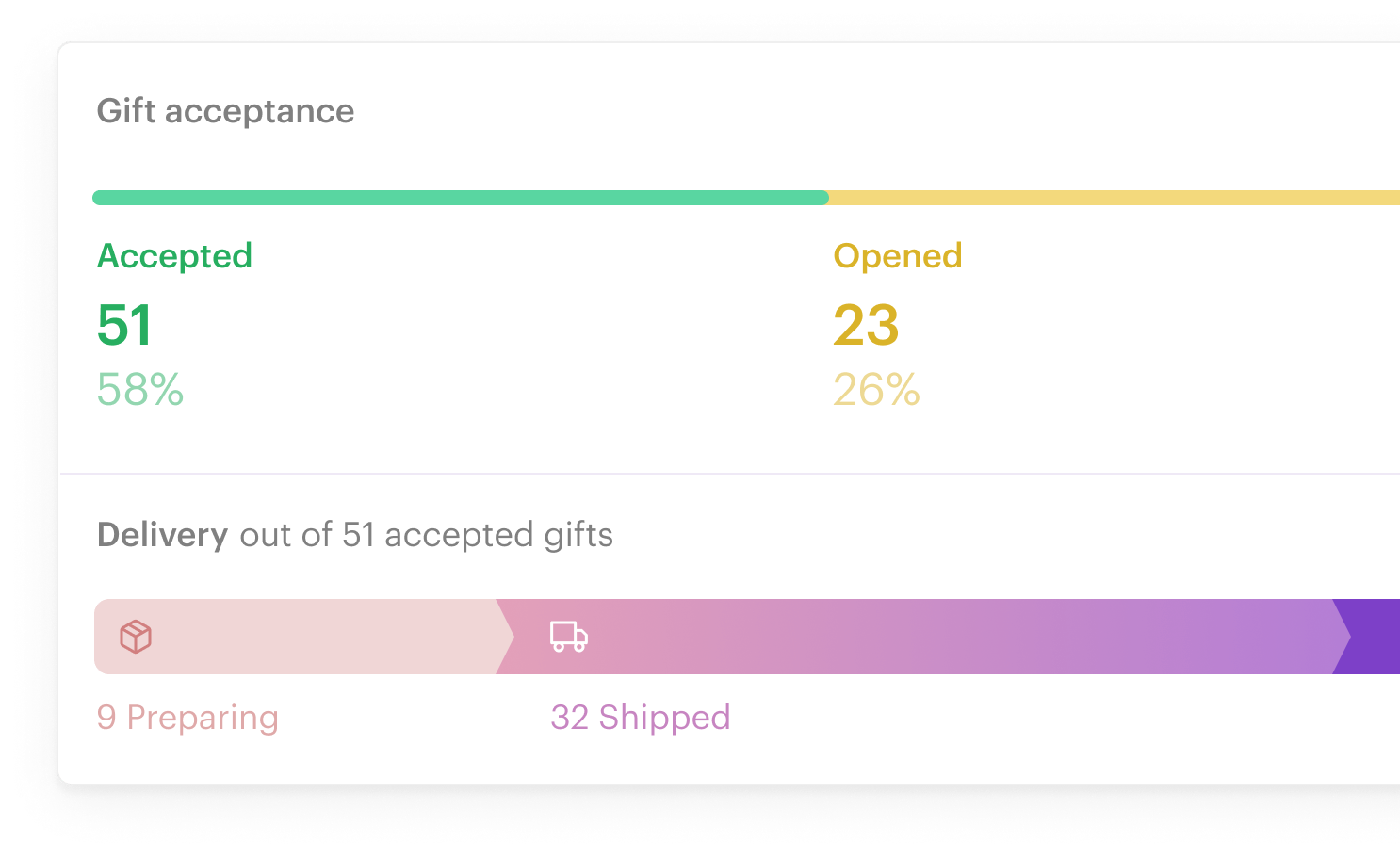Click the 26% opened percentage
The width and height of the screenshot is (1400, 857).
click(877, 390)
